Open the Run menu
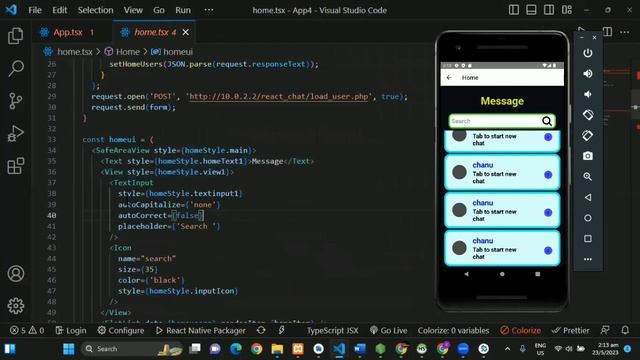The image size is (640, 360). click(183, 10)
